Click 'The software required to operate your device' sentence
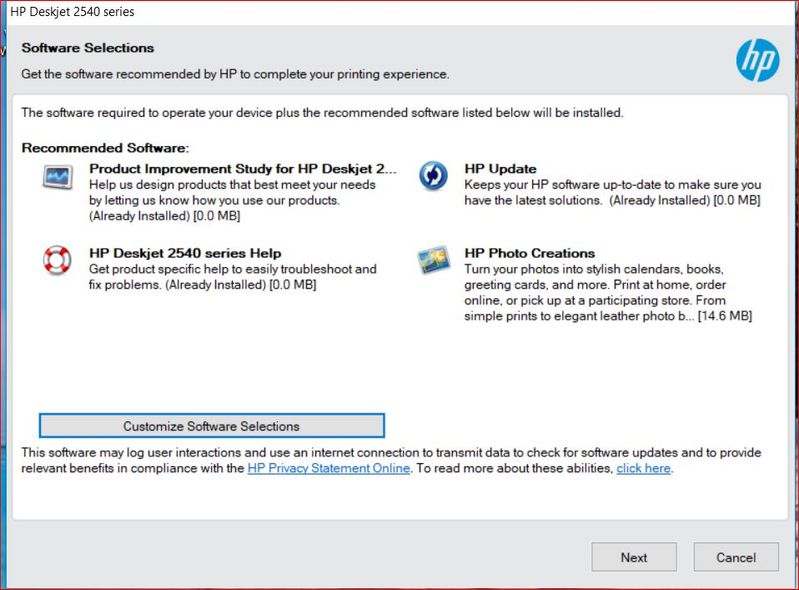This screenshot has width=799, height=590. coord(322,113)
